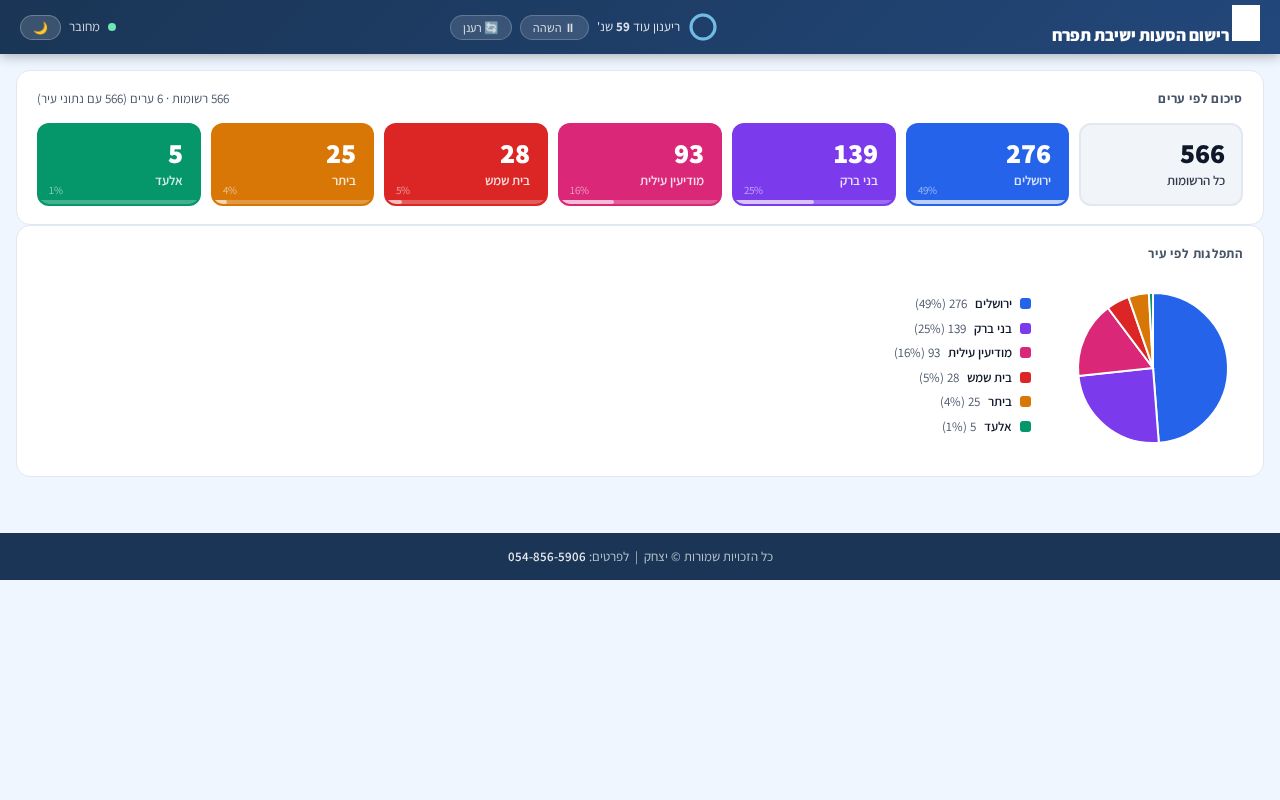Click the pink מודיעין עילית pie slice
This screenshot has width=1280, height=800.
(1108, 345)
